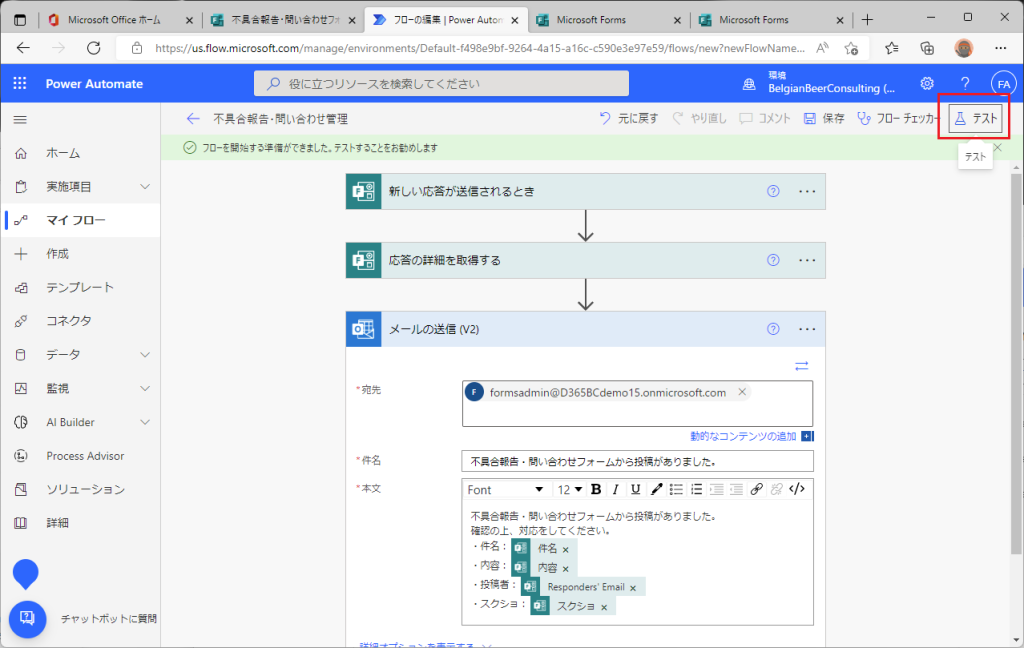This screenshot has width=1024, height=648.
Task: Open the app launcher waffle icon
Action: (20, 84)
